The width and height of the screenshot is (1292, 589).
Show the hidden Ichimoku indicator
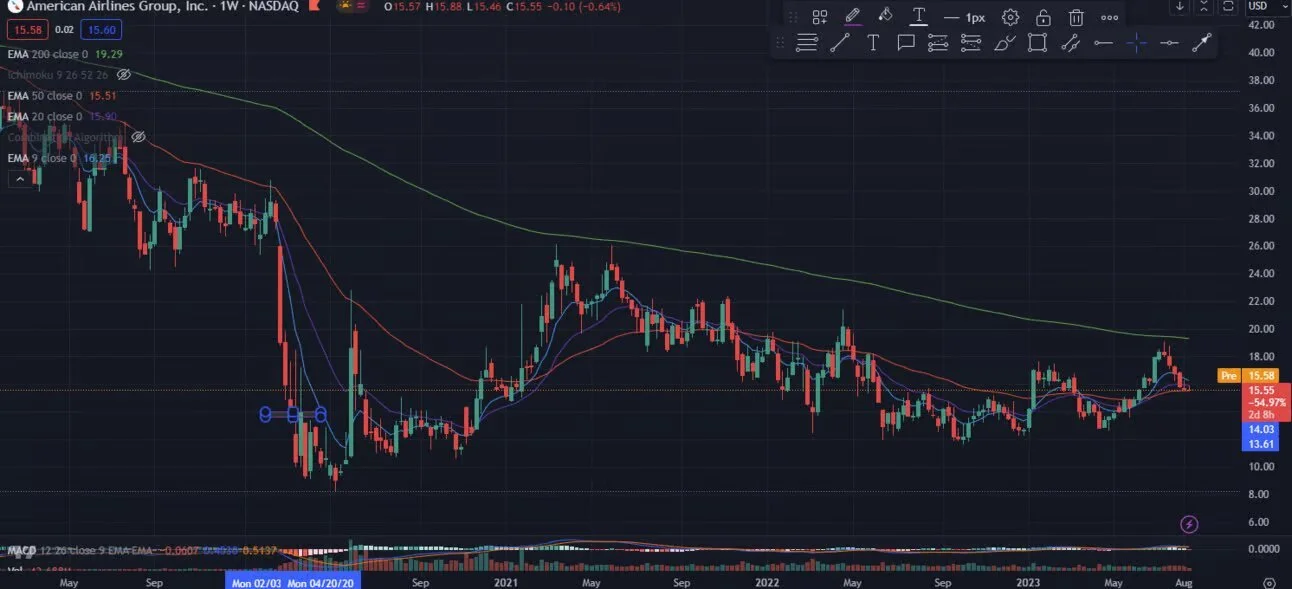(x=124, y=75)
